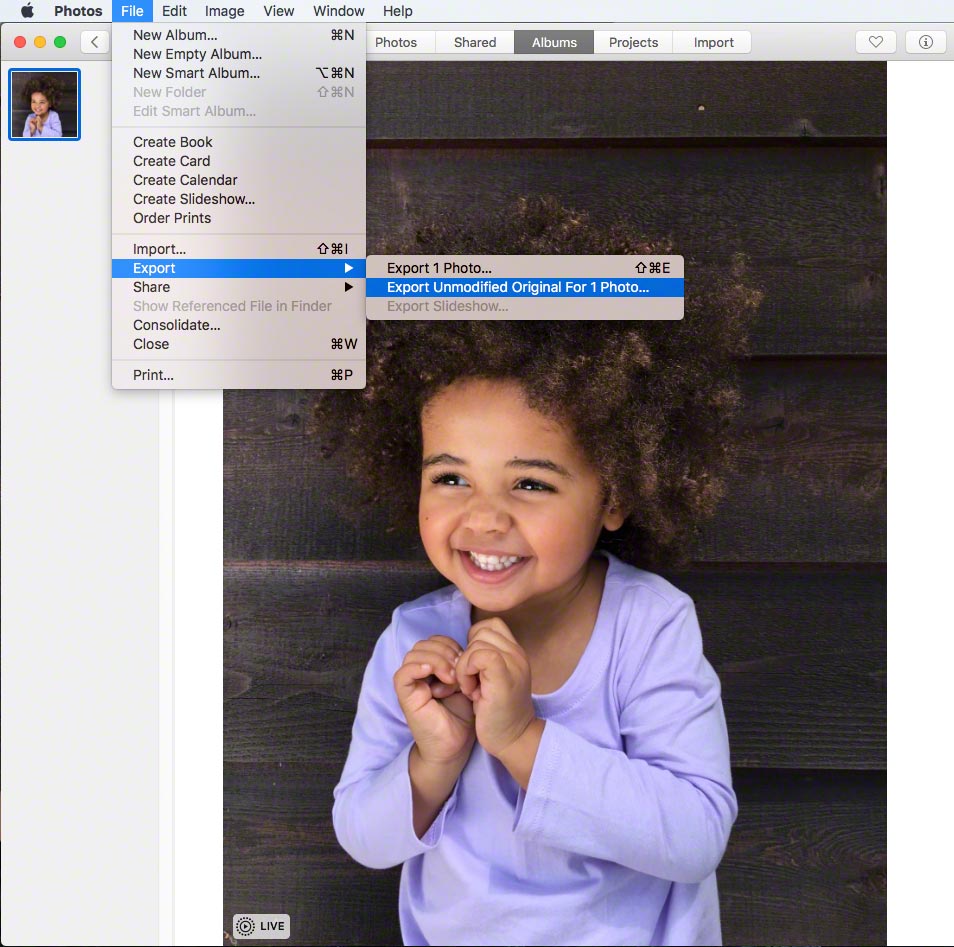Switch to the Projects tab
Screen dimensions: 954x947
[x=633, y=42]
